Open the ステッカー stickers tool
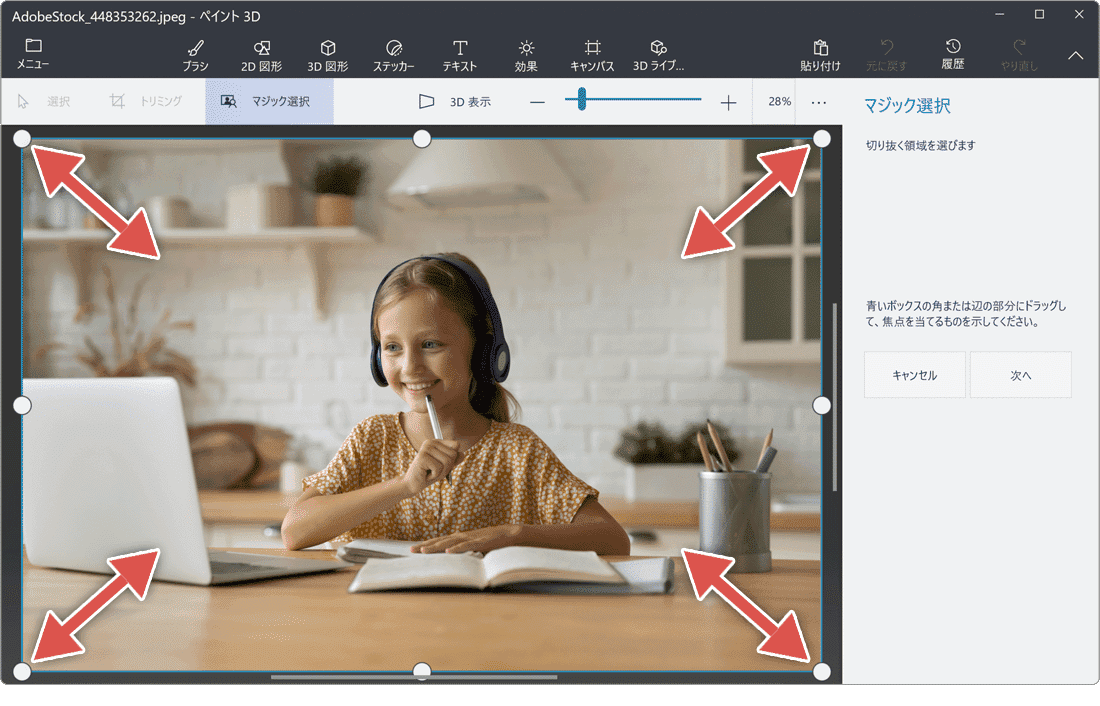The width and height of the screenshot is (1100, 706). click(394, 55)
